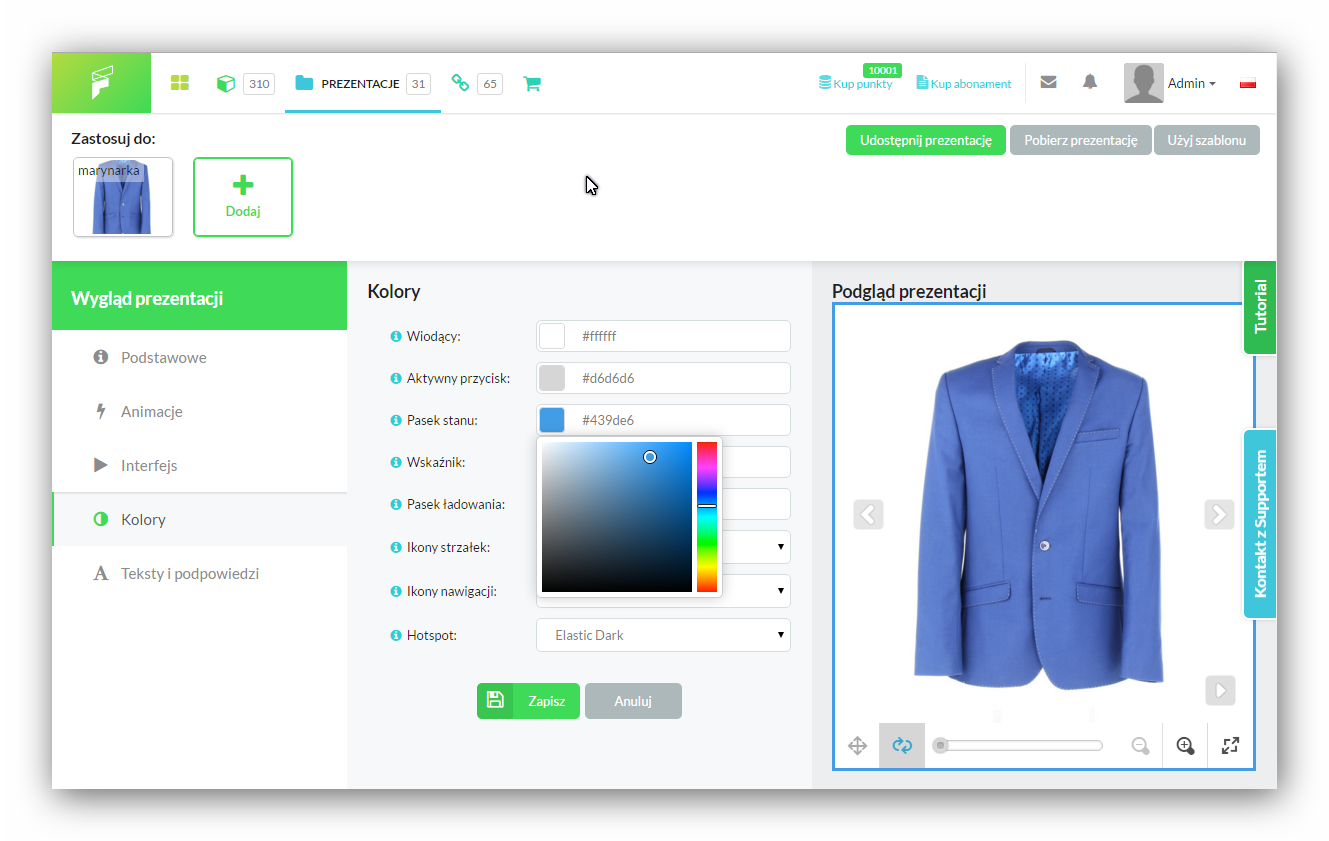Click the Kup punkty link

click(856, 84)
